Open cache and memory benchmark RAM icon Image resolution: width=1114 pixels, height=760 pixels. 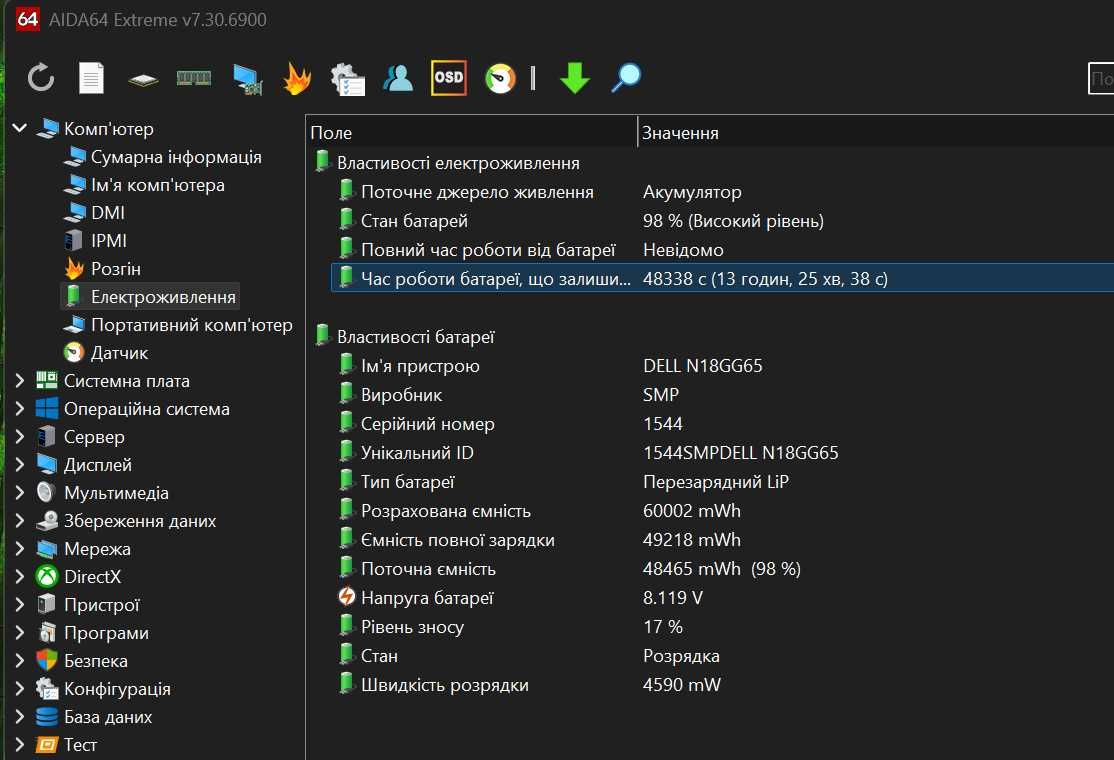[x=194, y=78]
